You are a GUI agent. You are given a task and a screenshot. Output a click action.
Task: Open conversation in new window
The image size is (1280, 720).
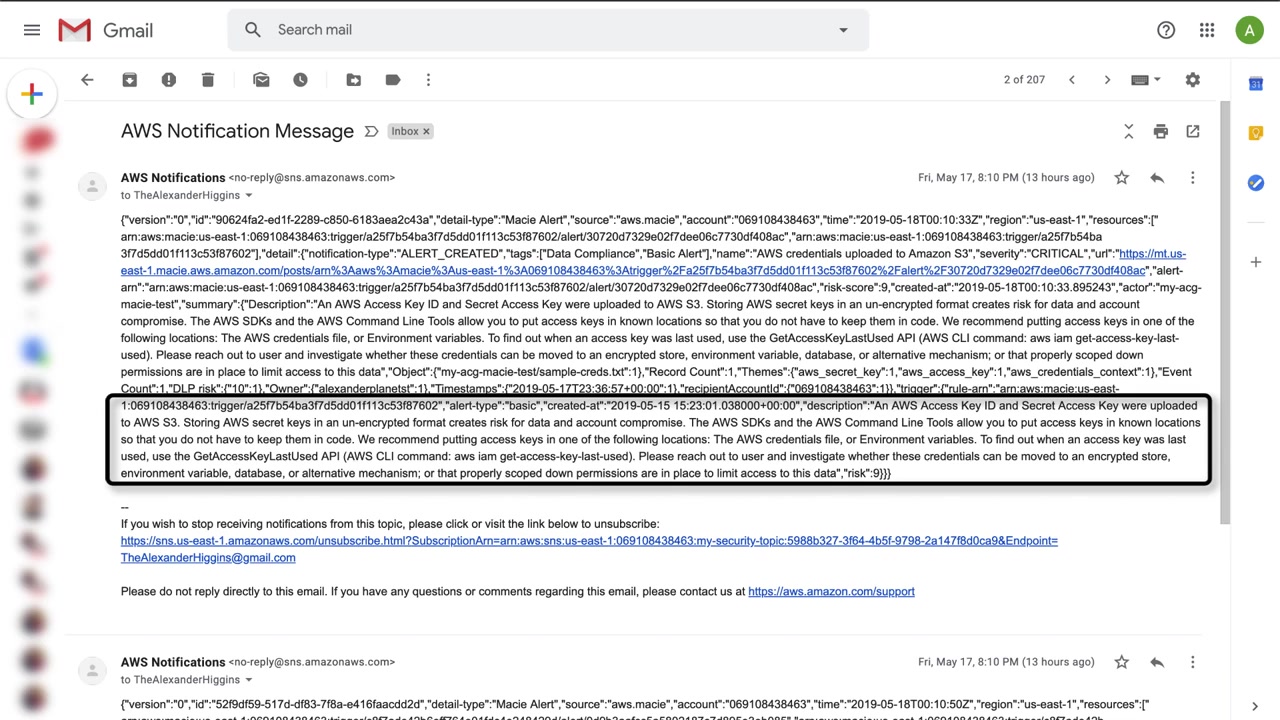1193,131
